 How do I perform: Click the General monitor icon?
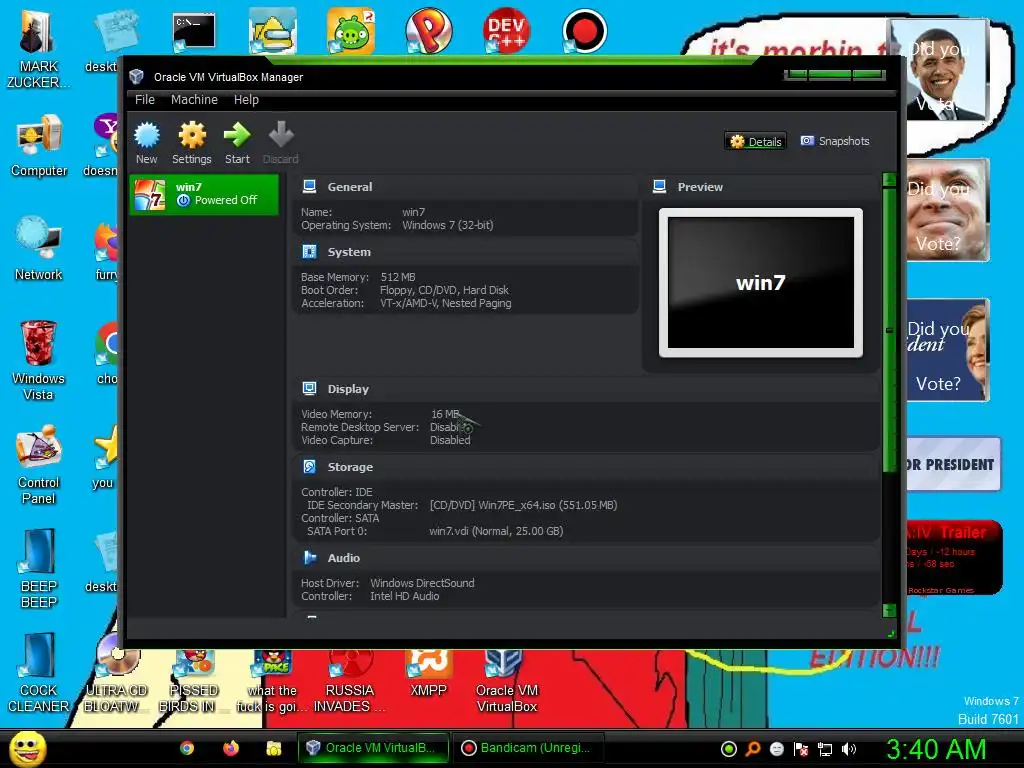point(310,187)
